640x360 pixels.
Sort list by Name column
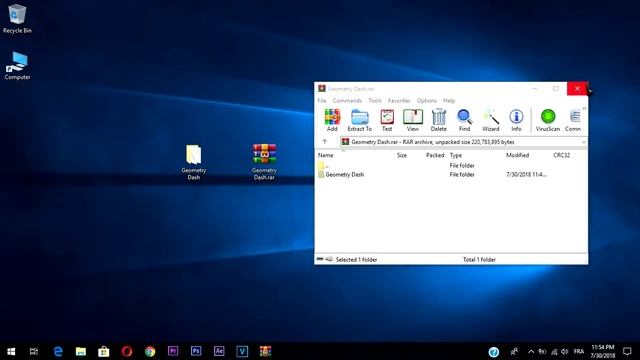tap(325, 155)
